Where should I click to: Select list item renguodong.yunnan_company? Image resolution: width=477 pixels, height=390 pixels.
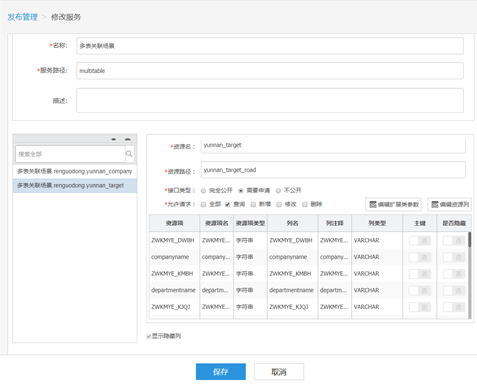[x=75, y=171]
